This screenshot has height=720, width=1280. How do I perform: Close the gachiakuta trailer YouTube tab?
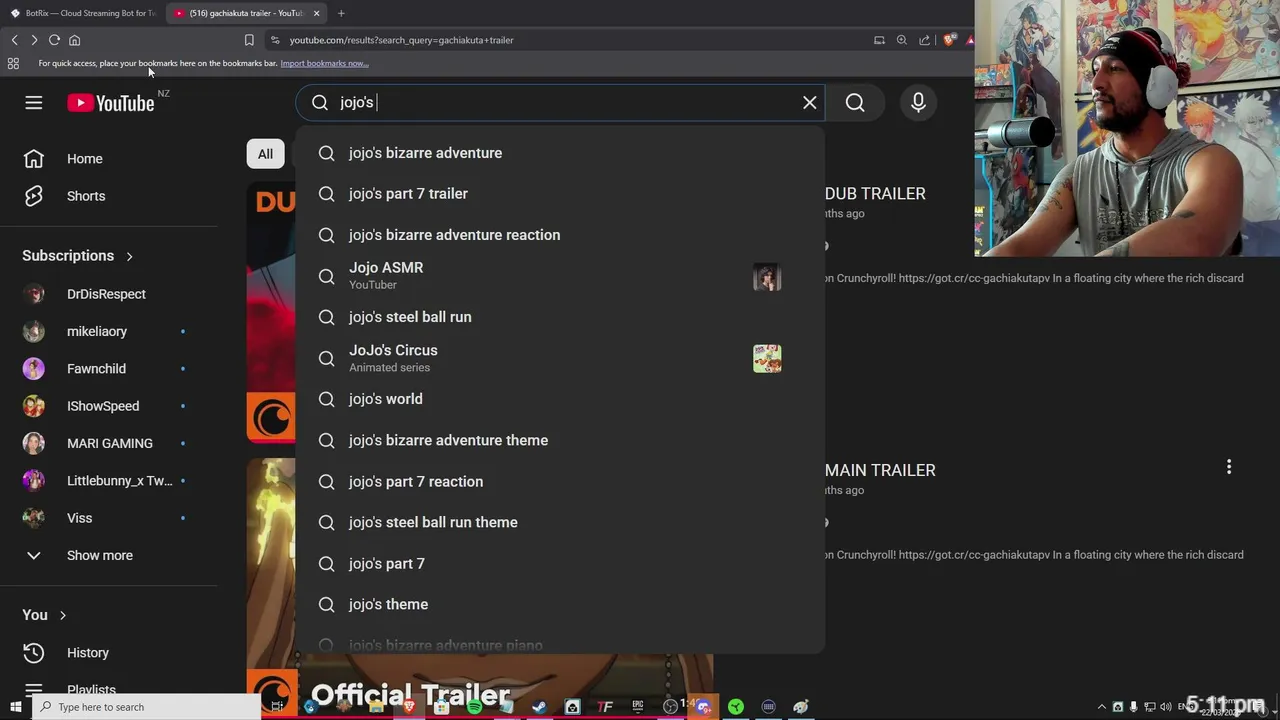pyautogui.click(x=316, y=13)
